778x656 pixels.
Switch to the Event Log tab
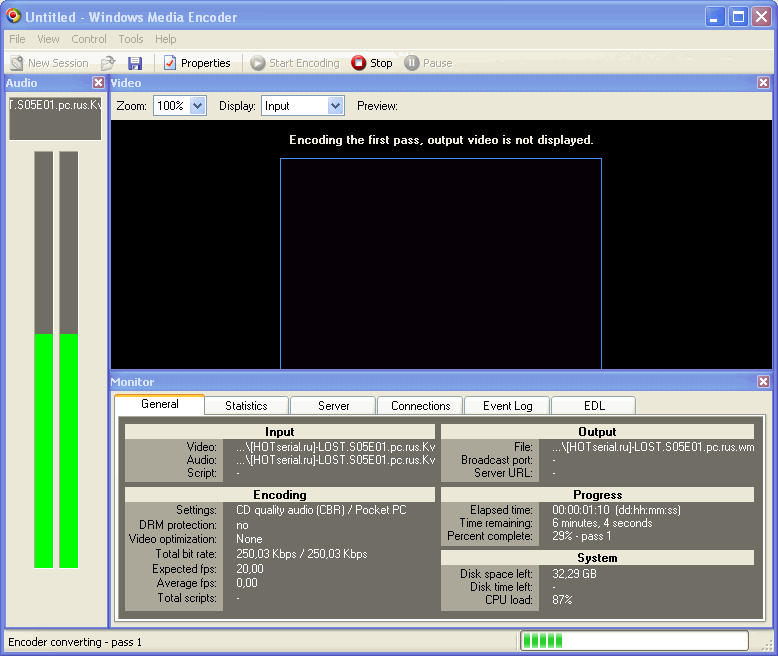point(507,406)
